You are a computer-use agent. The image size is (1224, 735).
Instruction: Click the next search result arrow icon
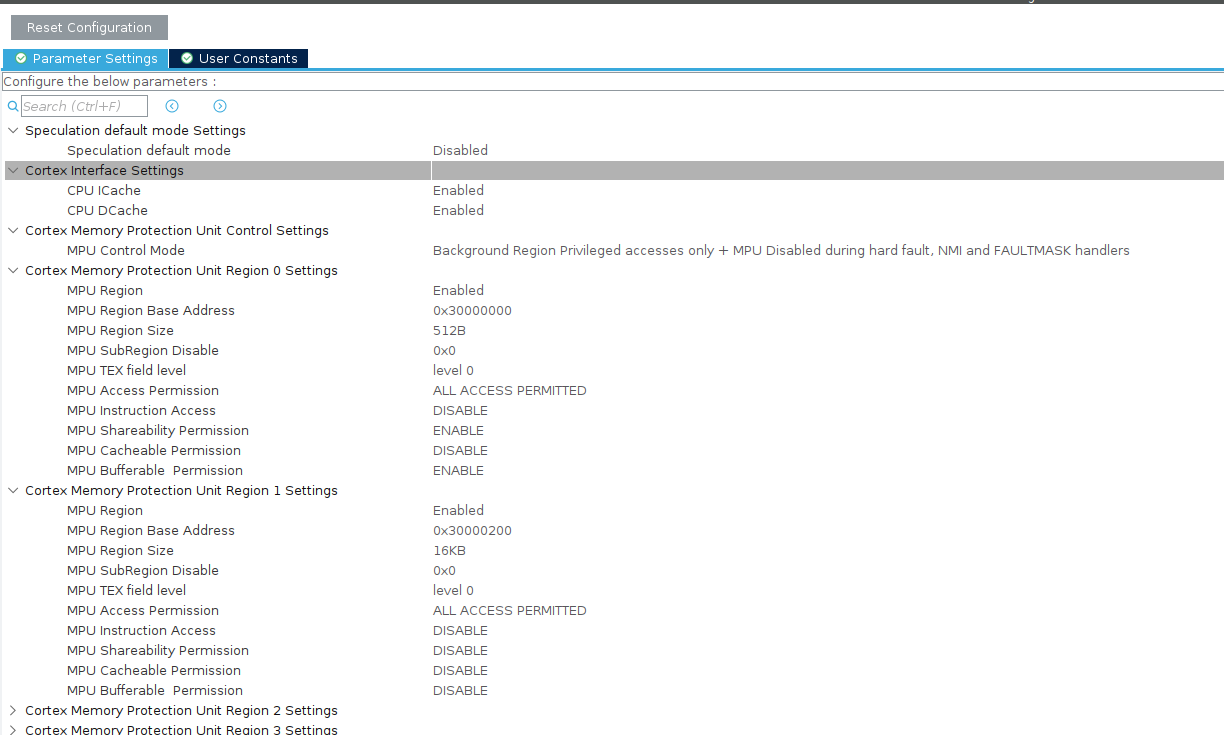[219, 105]
